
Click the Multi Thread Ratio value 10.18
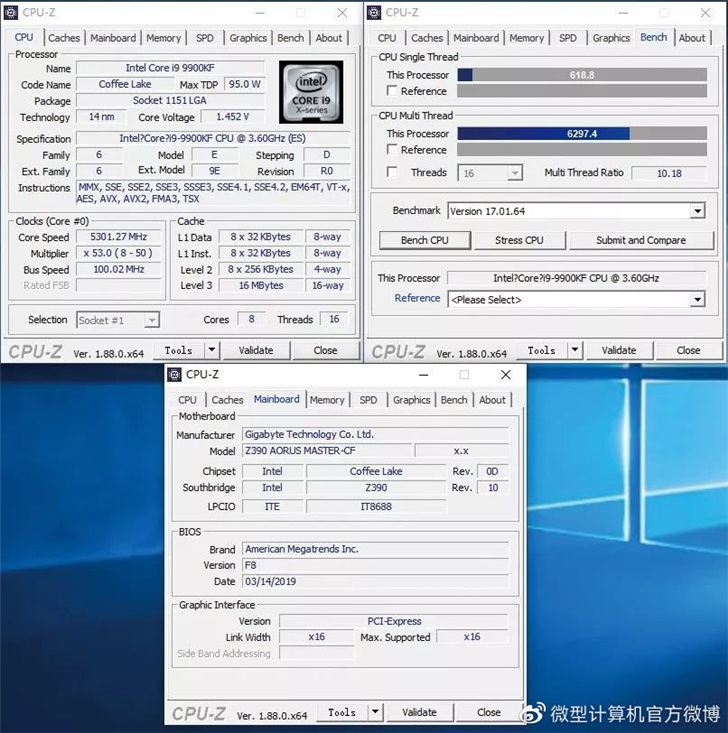pyautogui.click(x=669, y=173)
